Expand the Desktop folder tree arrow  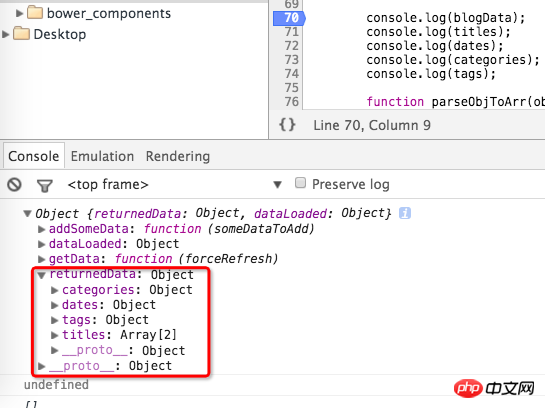(x=6, y=34)
